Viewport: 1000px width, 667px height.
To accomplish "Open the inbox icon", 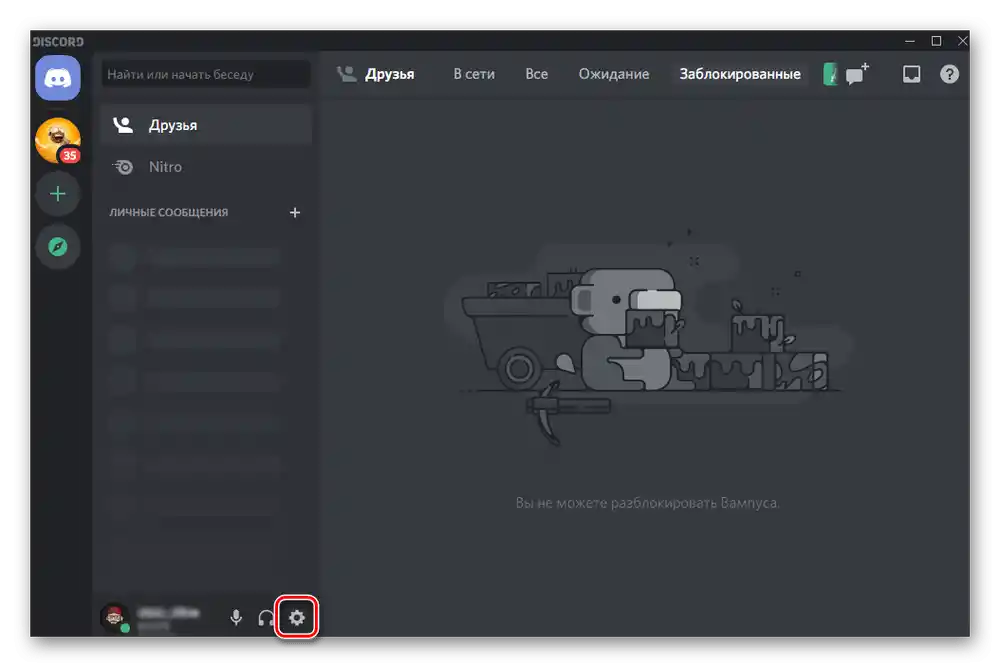I will [911, 74].
